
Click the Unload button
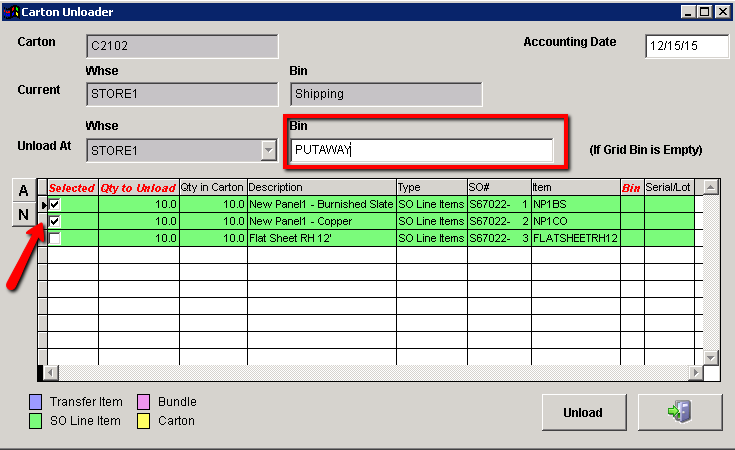tap(582, 412)
